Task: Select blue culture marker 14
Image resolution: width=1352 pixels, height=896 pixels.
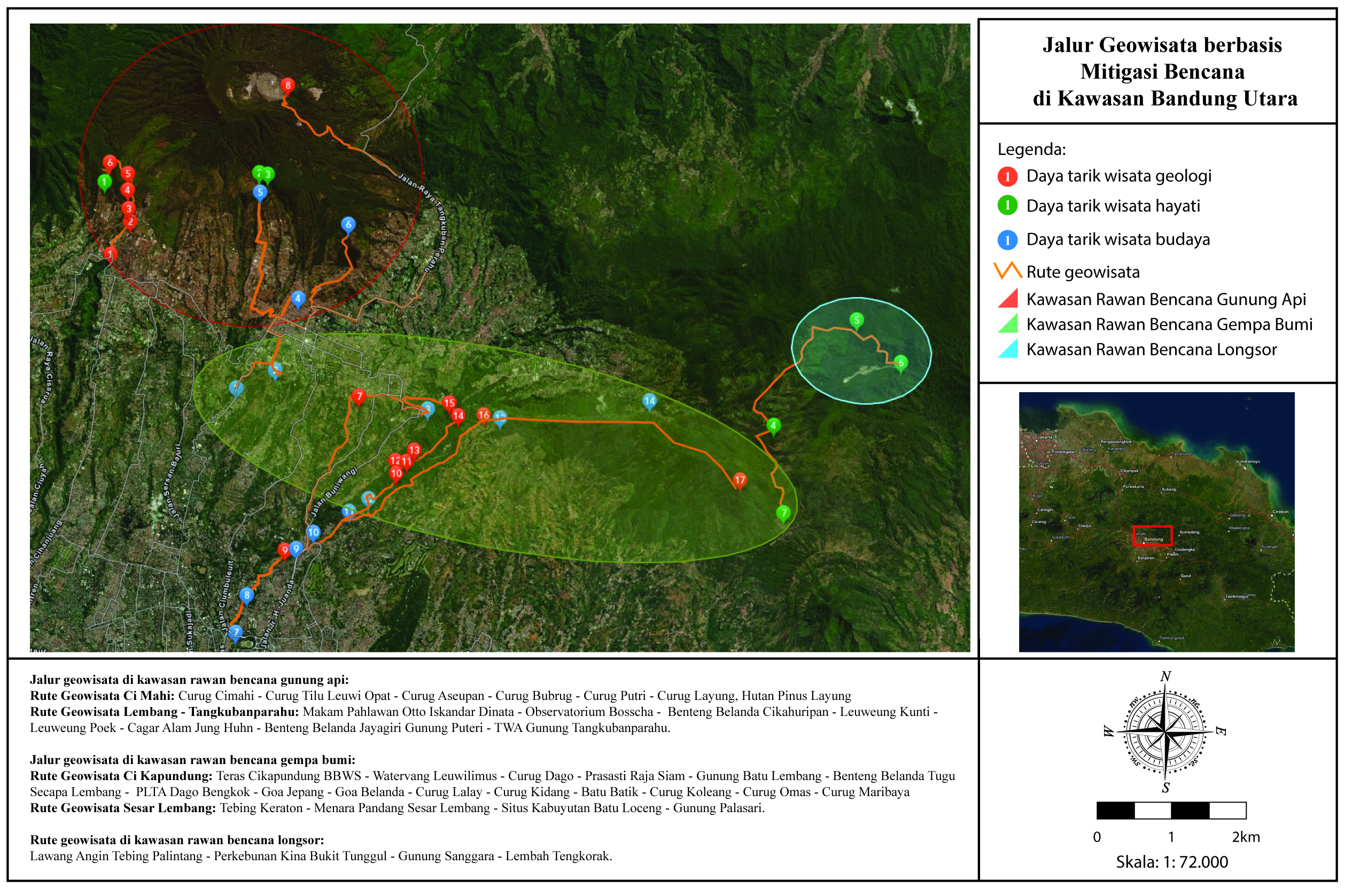Action: [x=650, y=402]
